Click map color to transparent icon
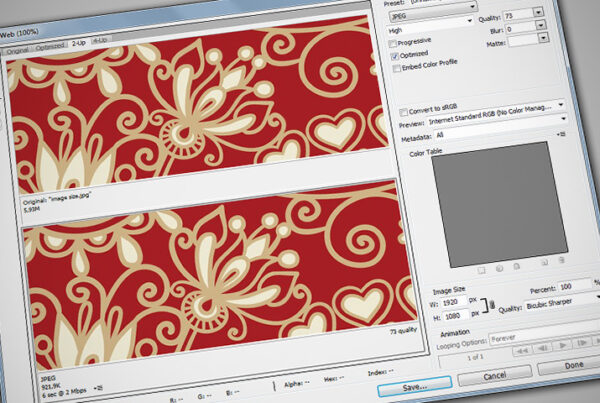Image resolution: width=600 pixels, height=403 pixels. coord(481,271)
